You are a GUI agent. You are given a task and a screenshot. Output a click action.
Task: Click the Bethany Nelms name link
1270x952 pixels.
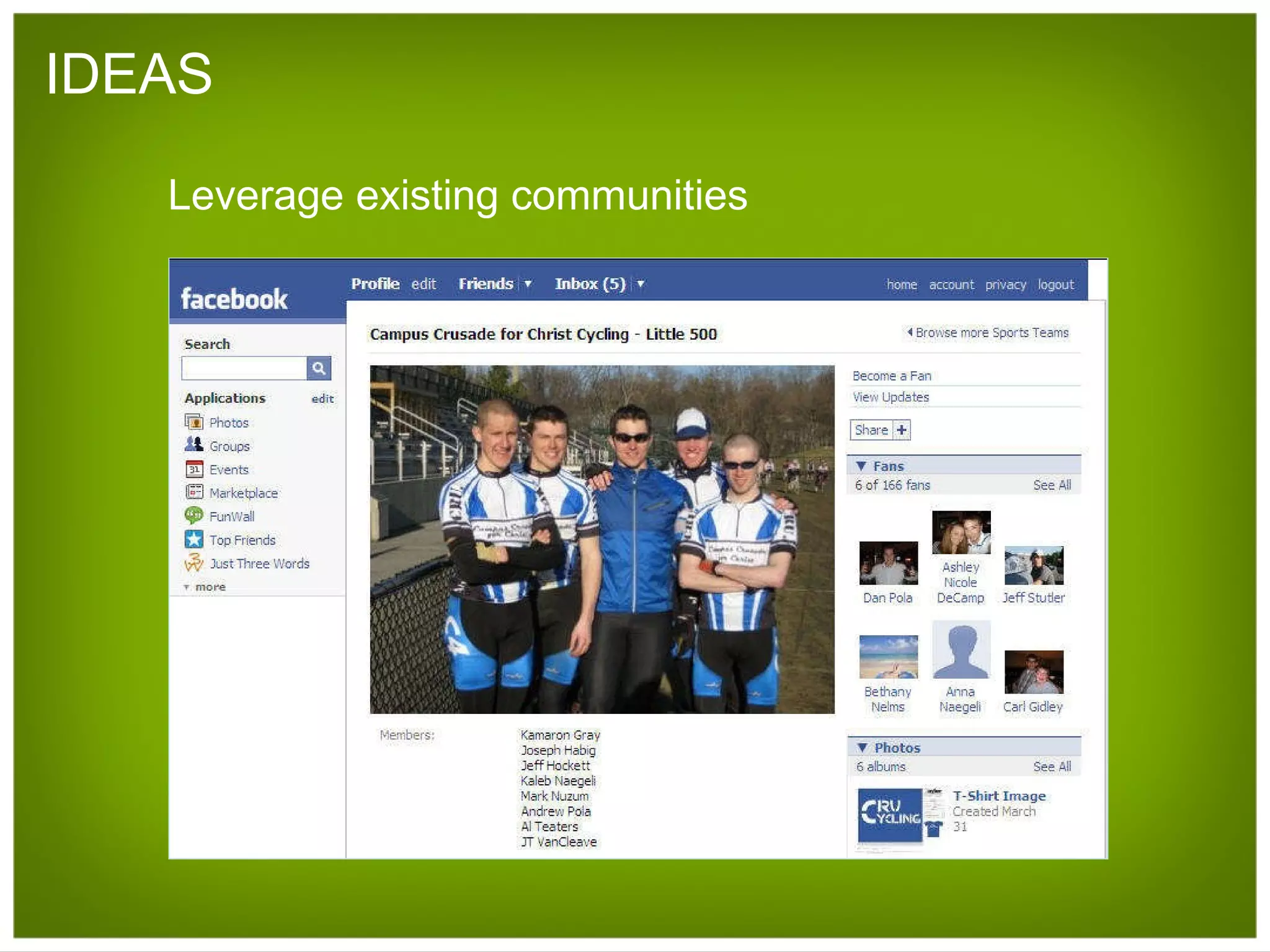tap(888, 699)
